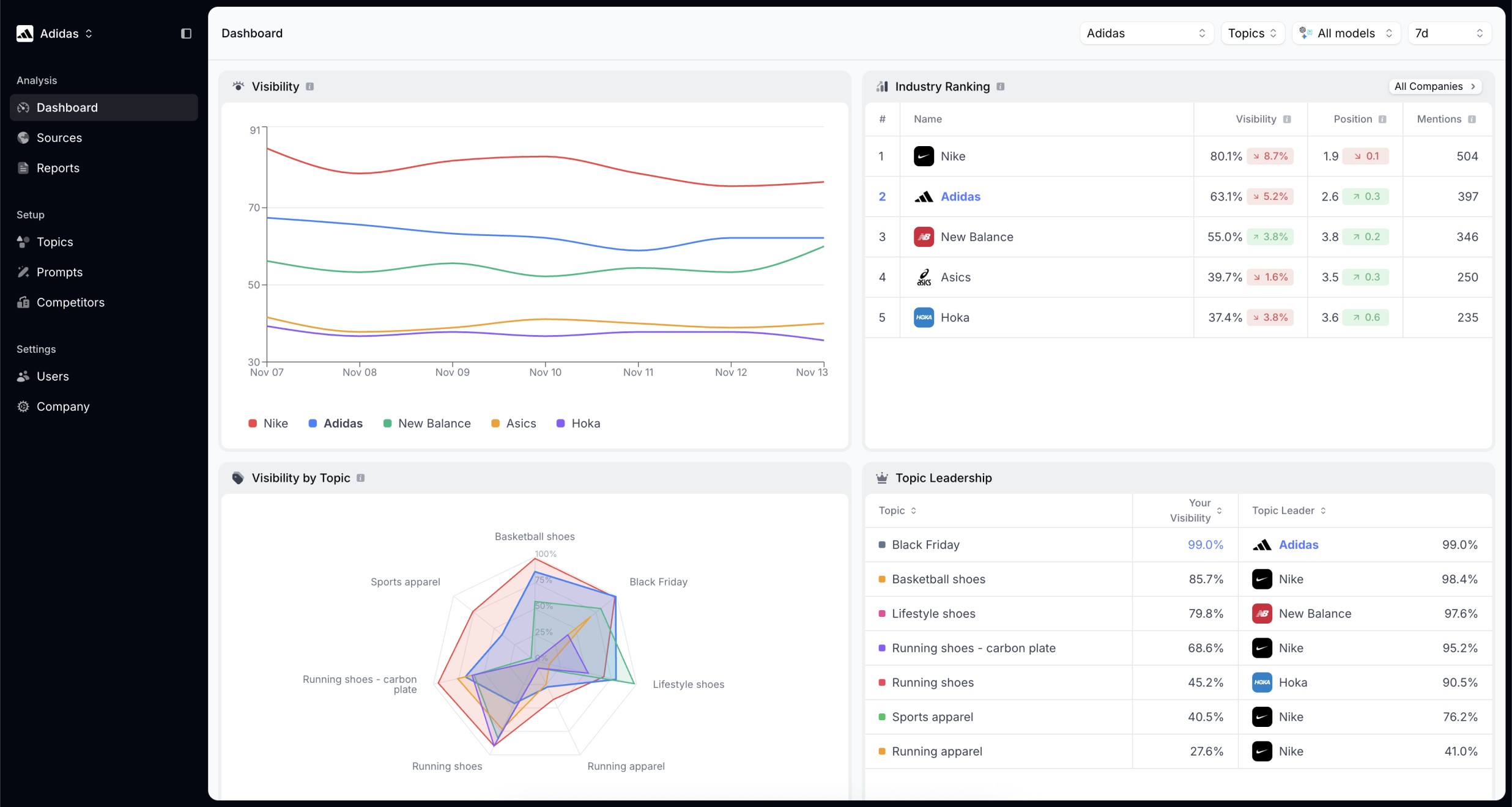Click the Industry Ranking bar chart icon
Screen dimensions: 1512x807
pyautogui.click(x=882, y=86)
